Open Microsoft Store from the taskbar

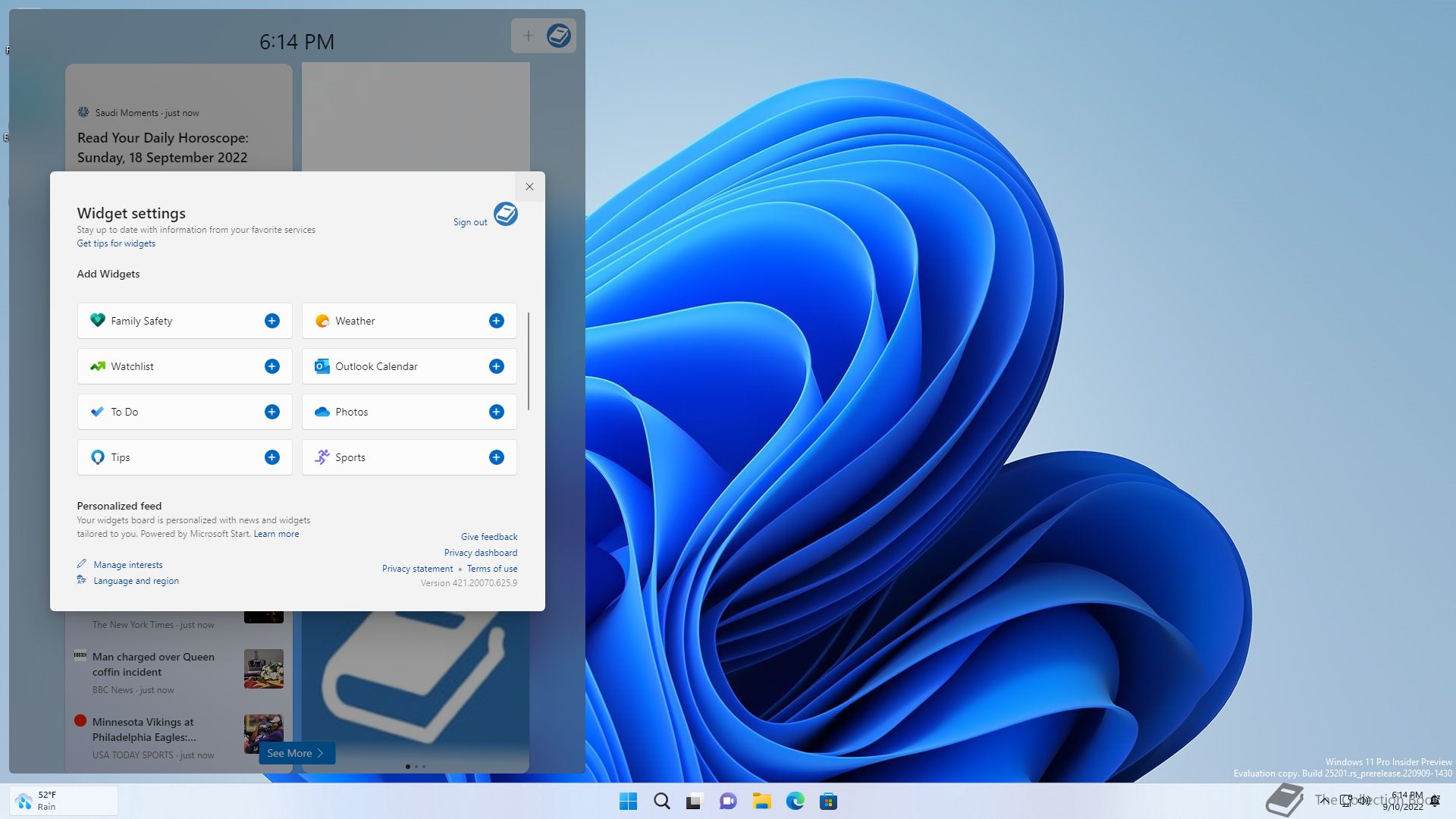pyautogui.click(x=828, y=801)
